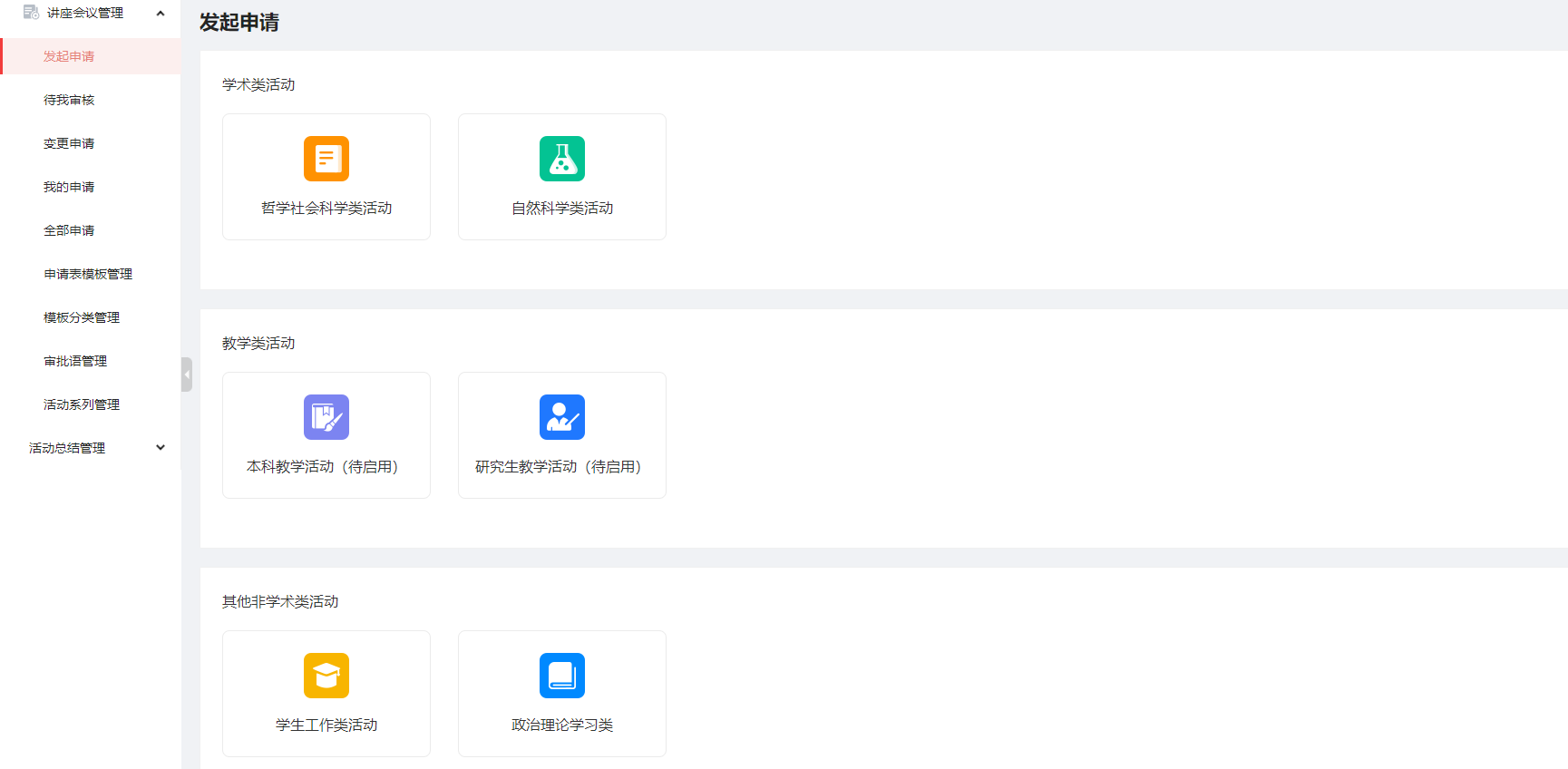Viewport: 1568px width, 769px height.
Task: Click the 讲座会议管理 menu icon in sidebar
Action: [31, 13]
